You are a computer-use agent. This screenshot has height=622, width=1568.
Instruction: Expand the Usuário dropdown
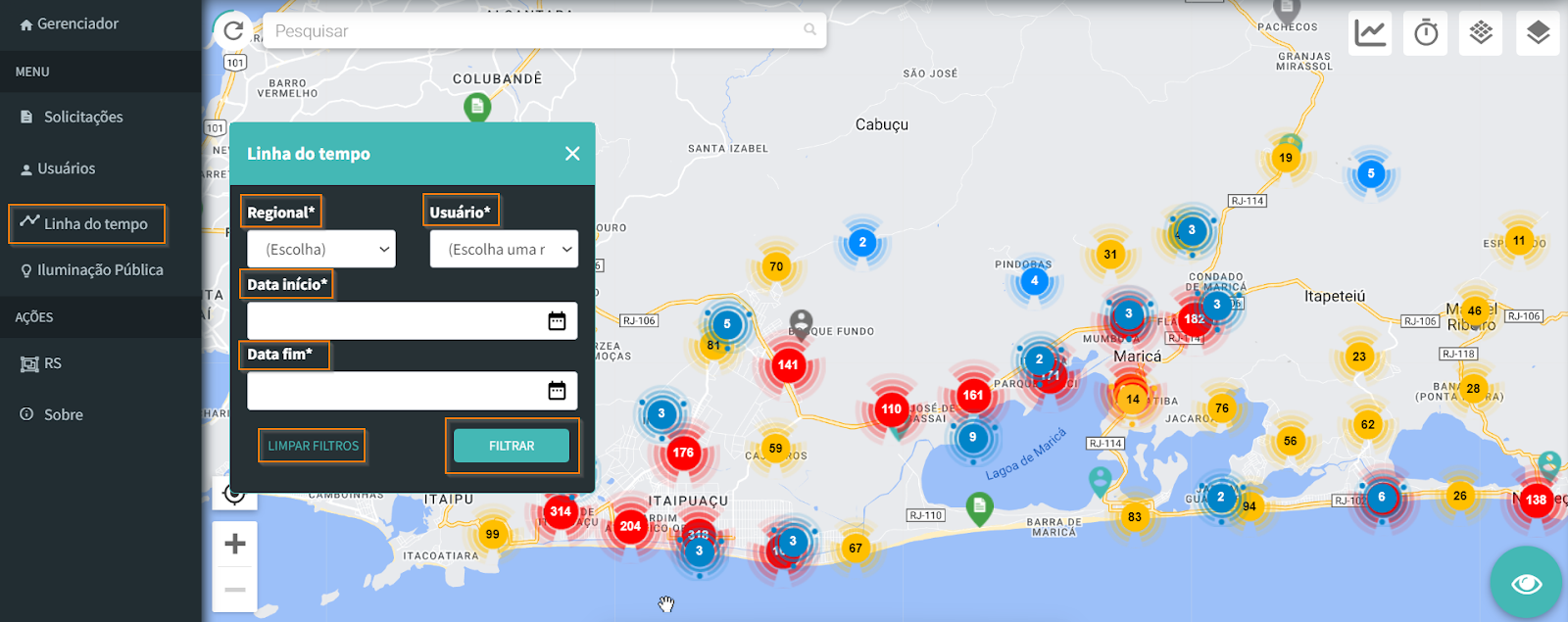(504, 250)
